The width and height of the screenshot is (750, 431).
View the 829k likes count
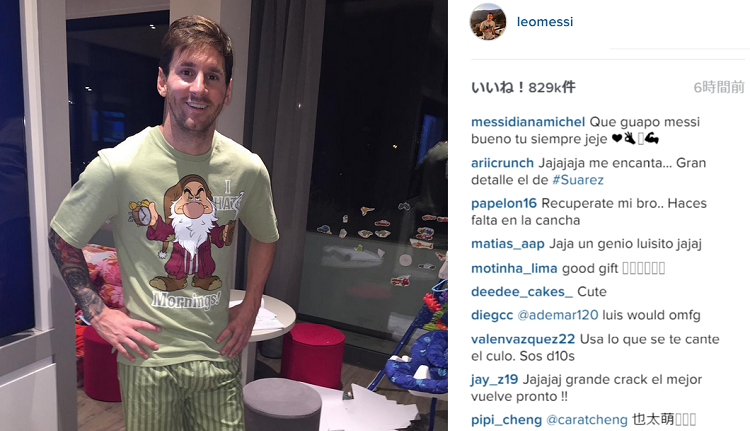pyautogui.click(x=523, y=87)
